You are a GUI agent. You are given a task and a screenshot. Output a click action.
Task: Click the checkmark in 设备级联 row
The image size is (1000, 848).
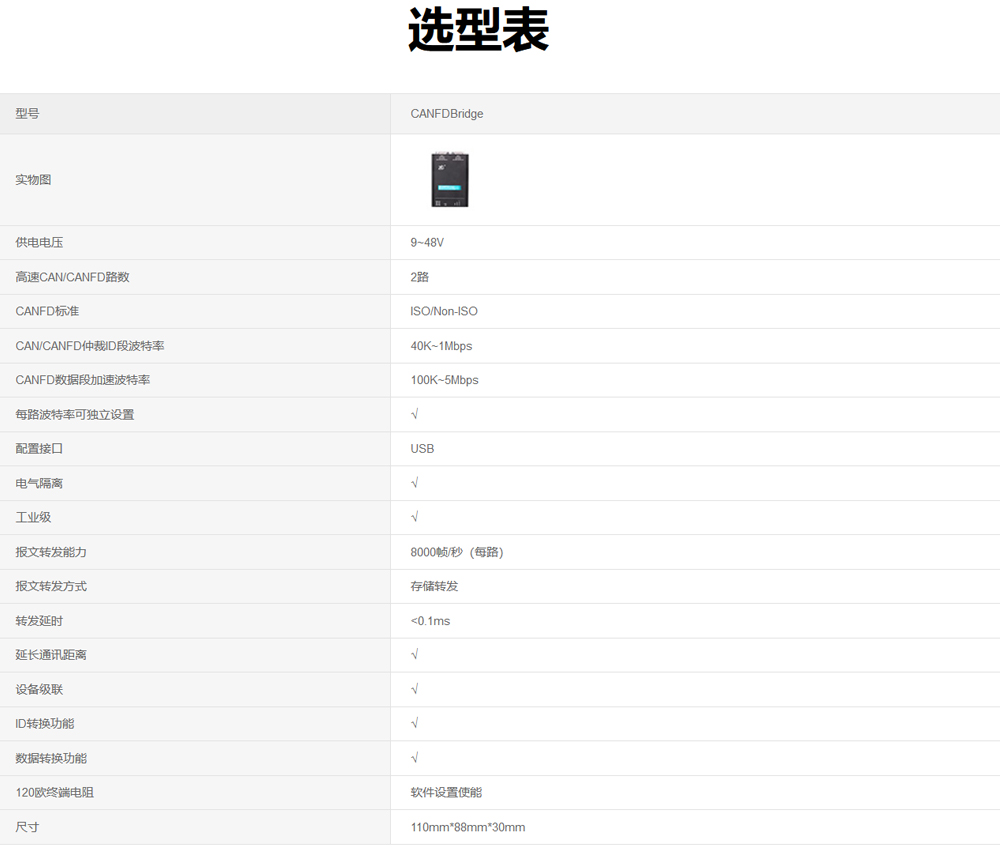pos(415,689)
